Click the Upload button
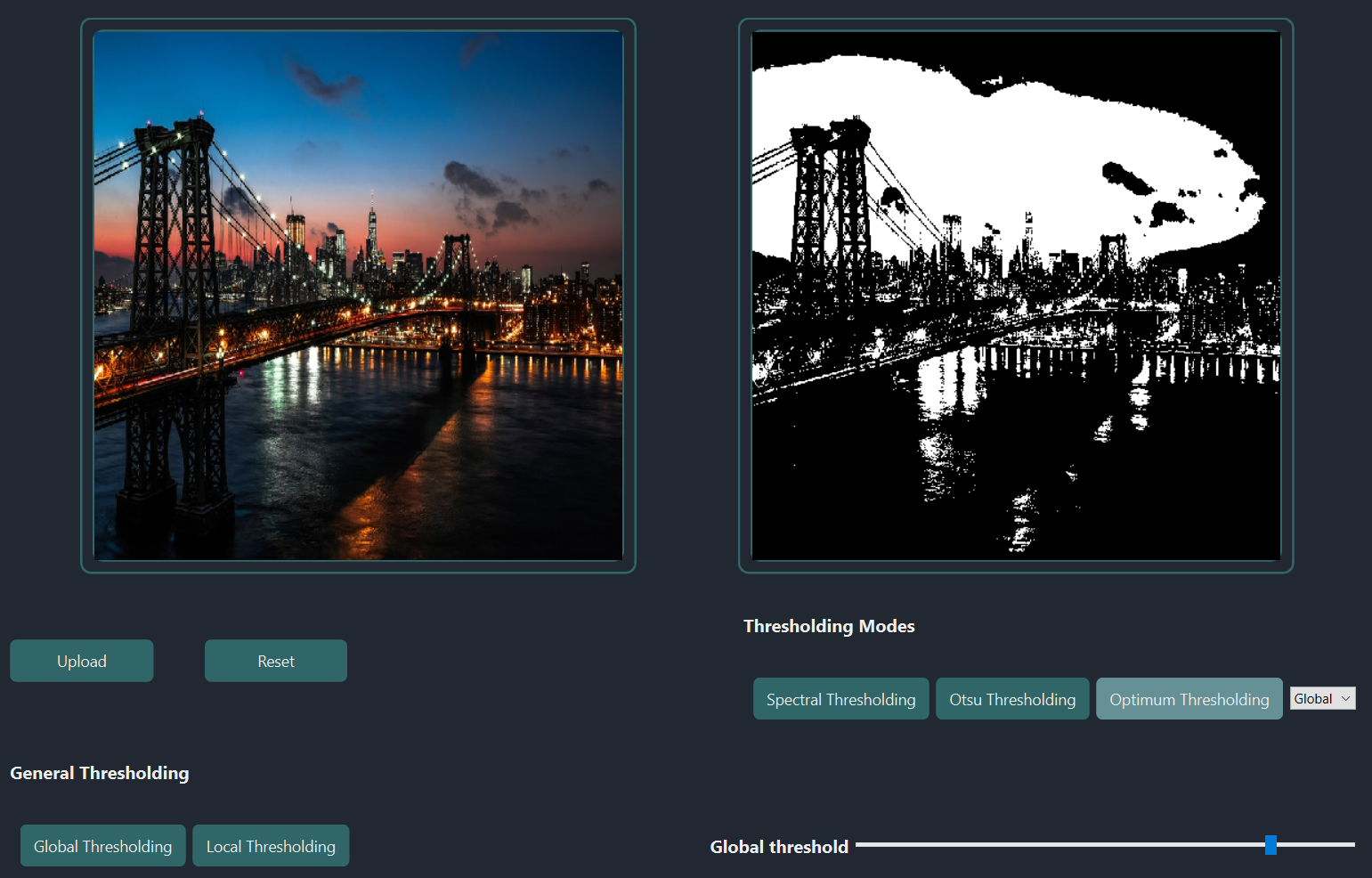The width and height of the screenshot is (1372, 878). [82, 661]
